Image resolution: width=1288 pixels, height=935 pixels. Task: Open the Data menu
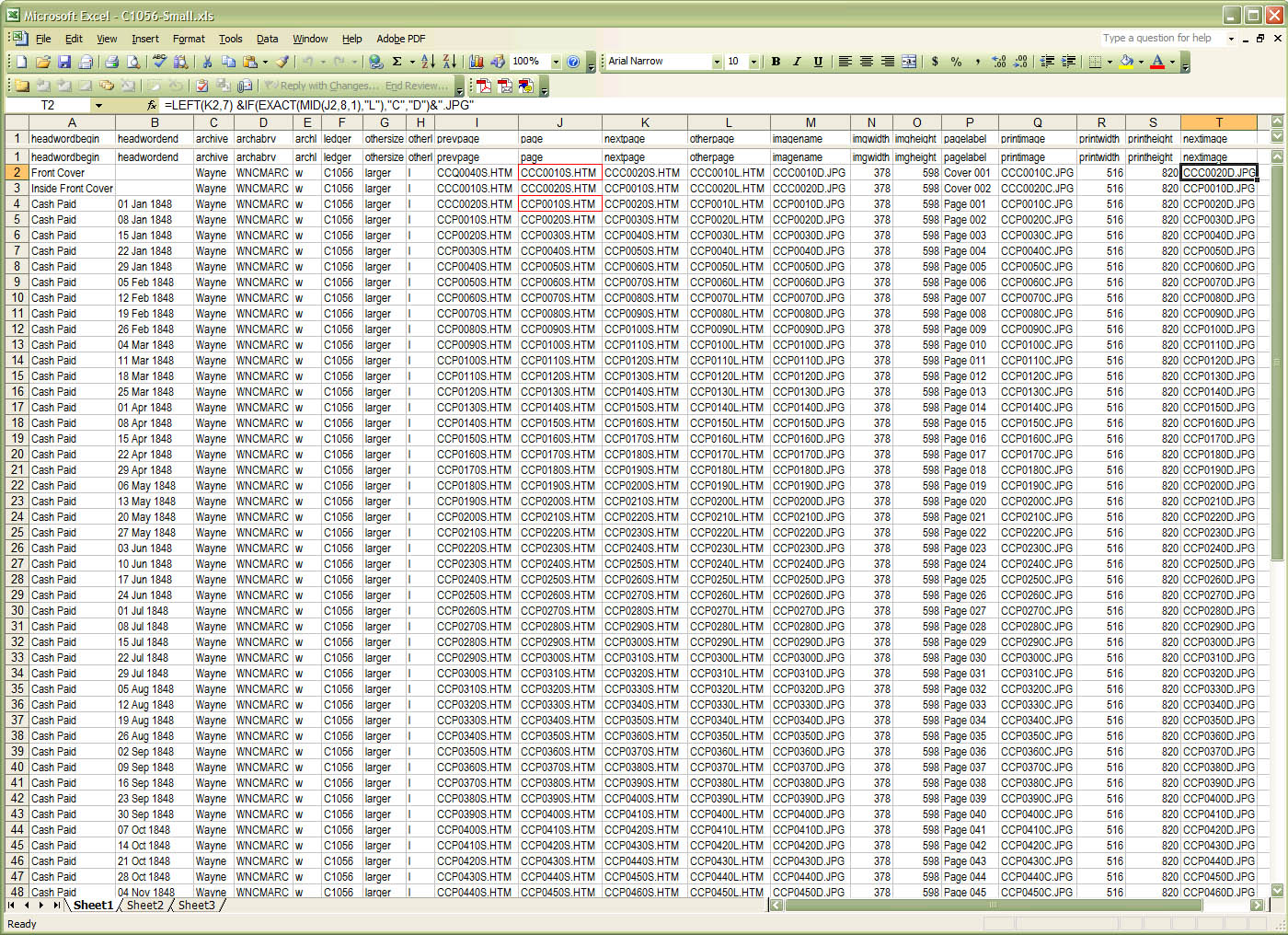click(x=267, y=39)
